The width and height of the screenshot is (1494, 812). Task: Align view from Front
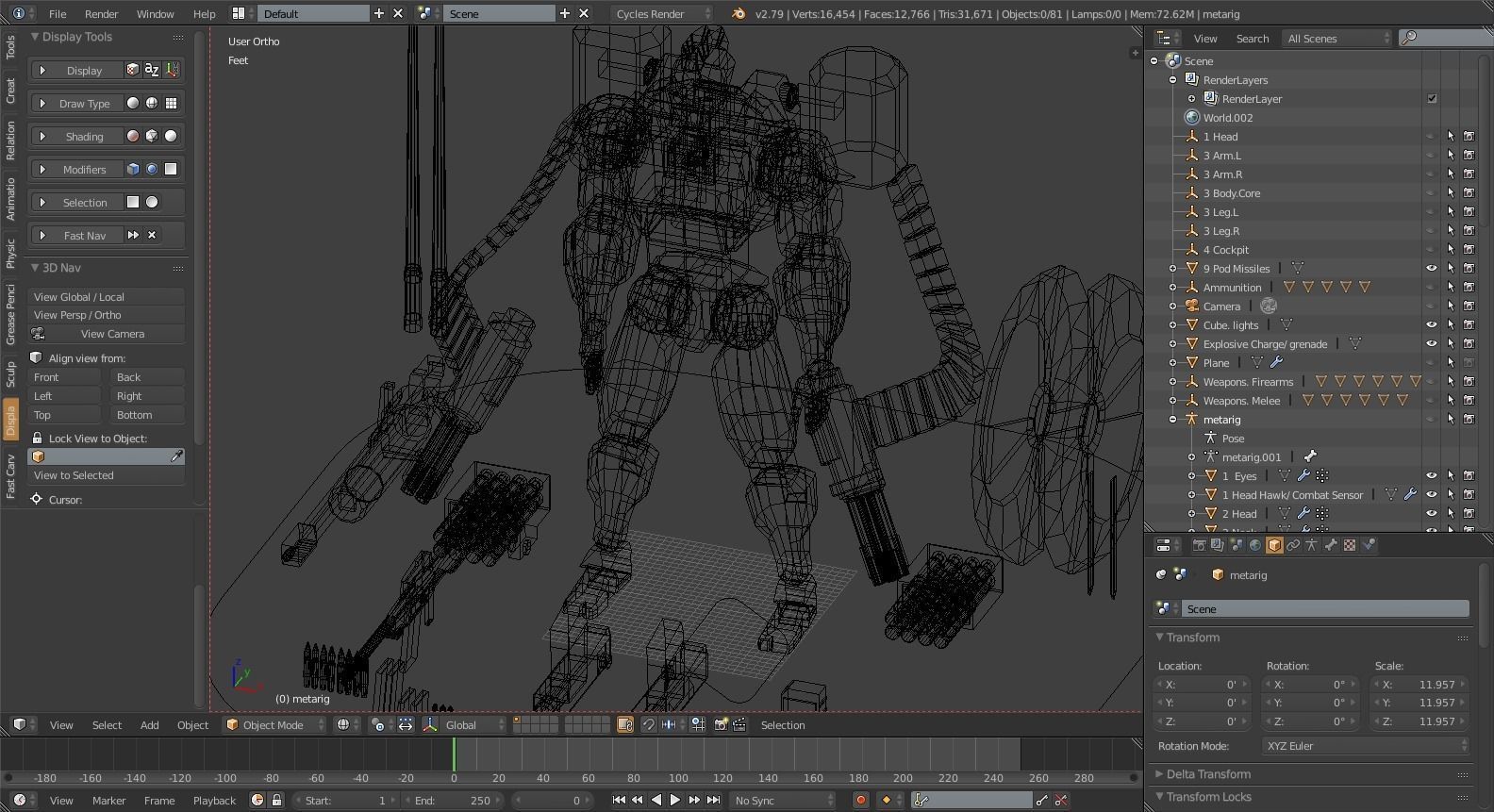click(x=64, y=376)
